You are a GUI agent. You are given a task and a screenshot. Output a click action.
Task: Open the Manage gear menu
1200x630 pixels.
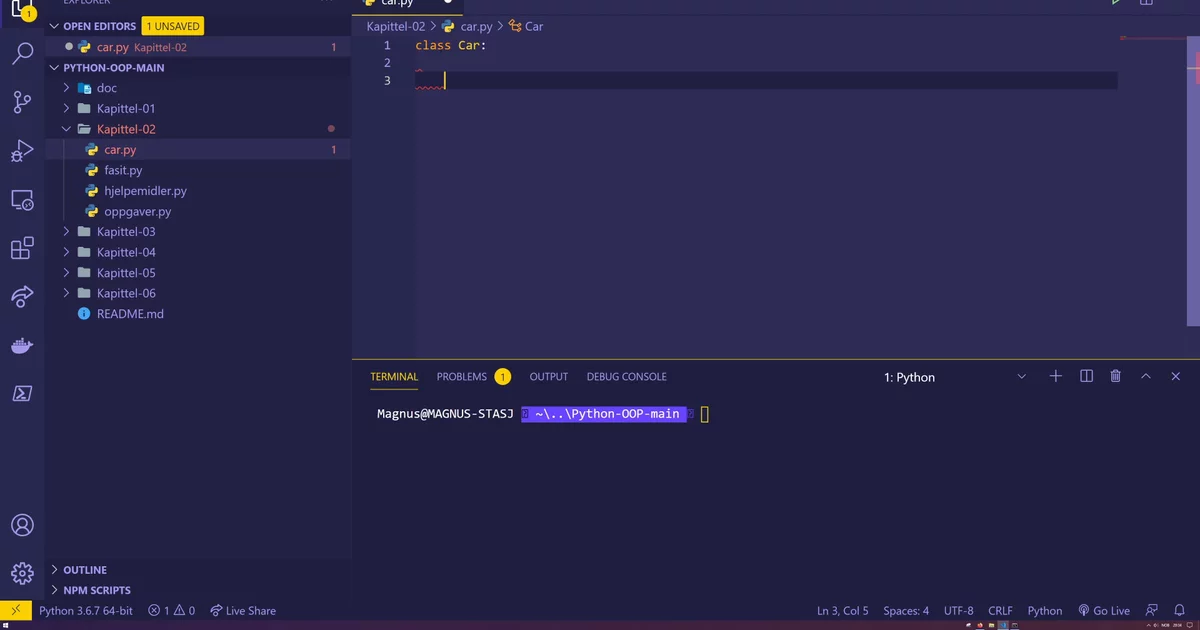22,573
